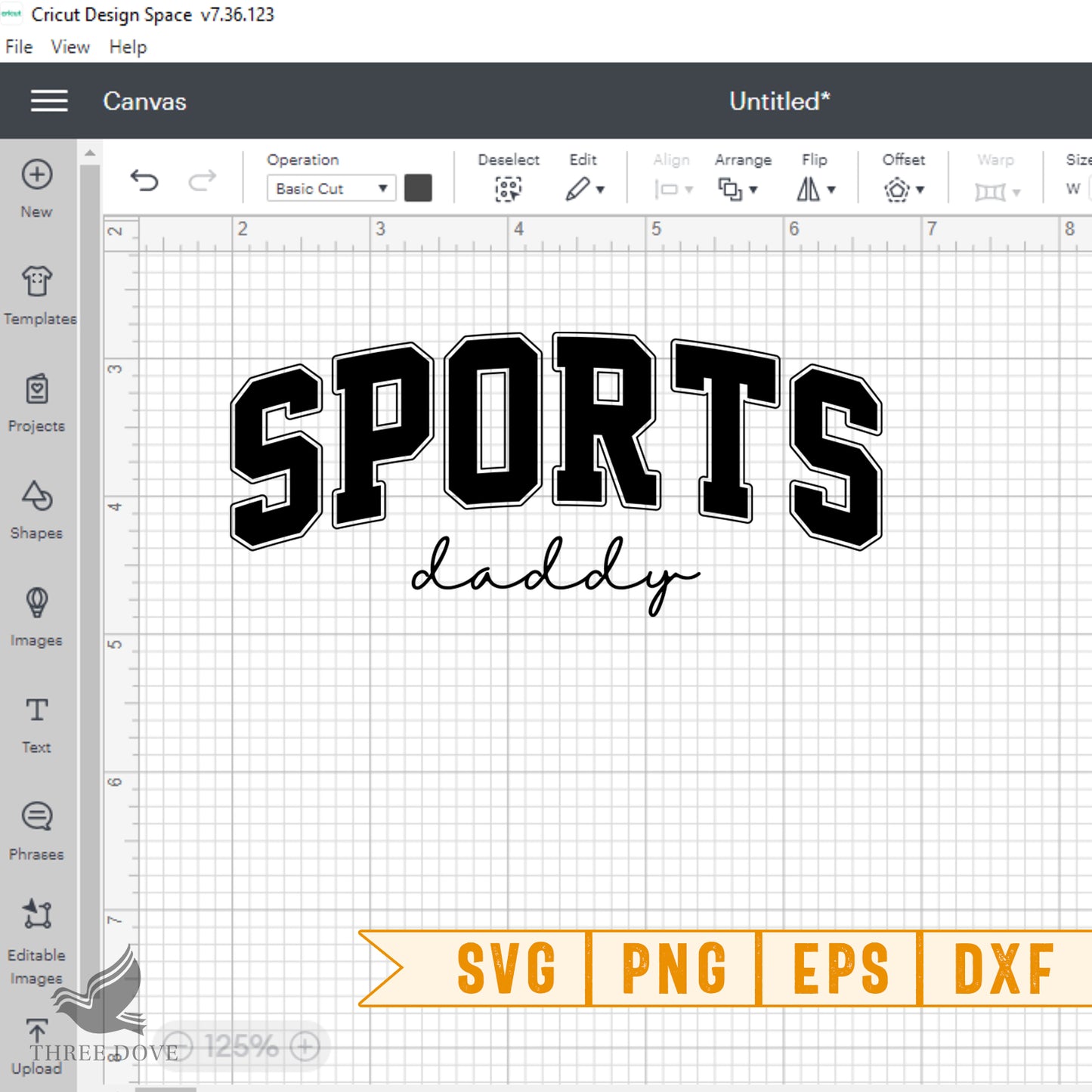Image resolution: width=1092 pixels, height=1092 pixels.
Task: Open the operation color swatch
Action: pos(418,188)
